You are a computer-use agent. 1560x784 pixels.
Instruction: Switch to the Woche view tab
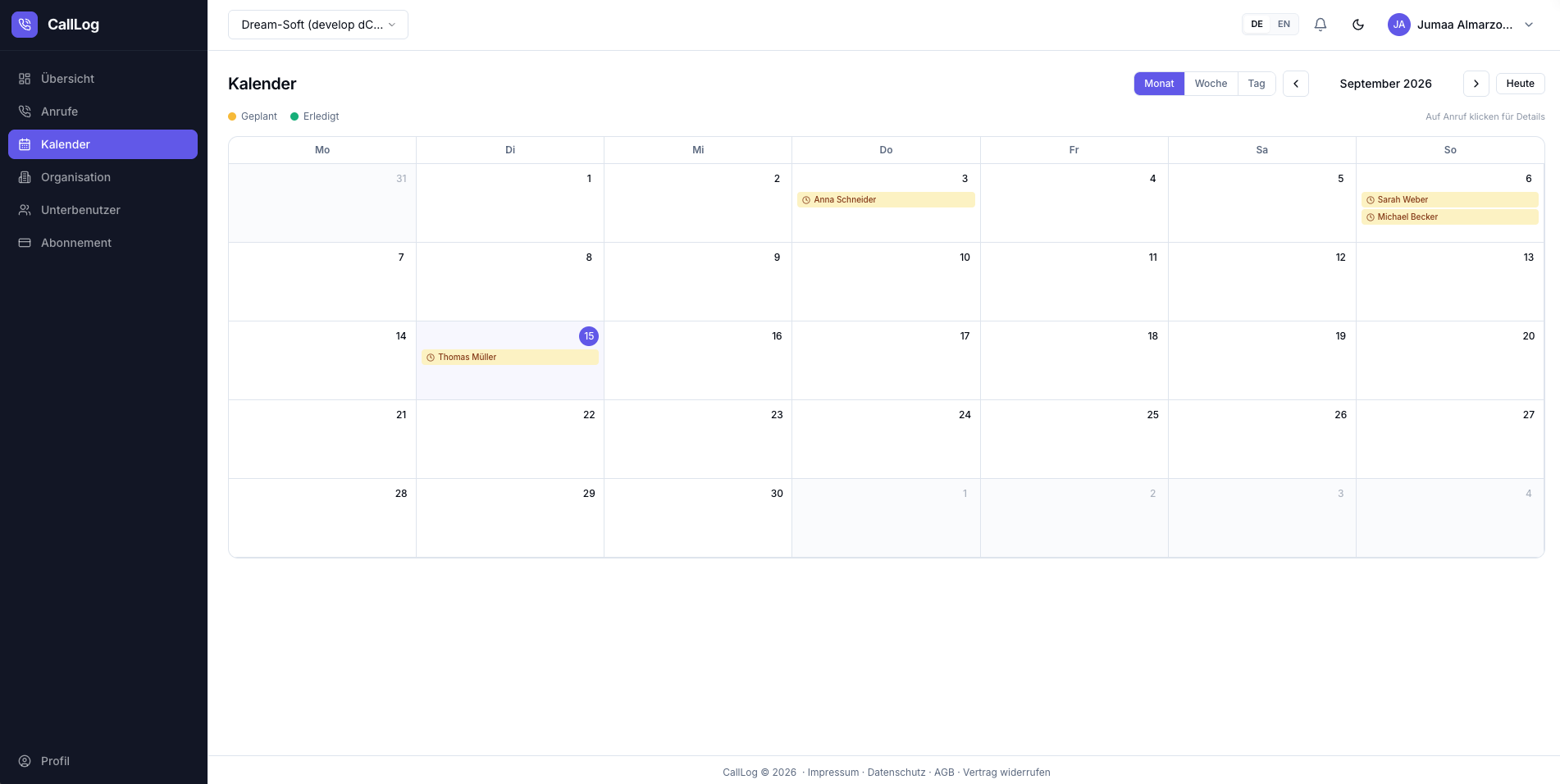1211,84
